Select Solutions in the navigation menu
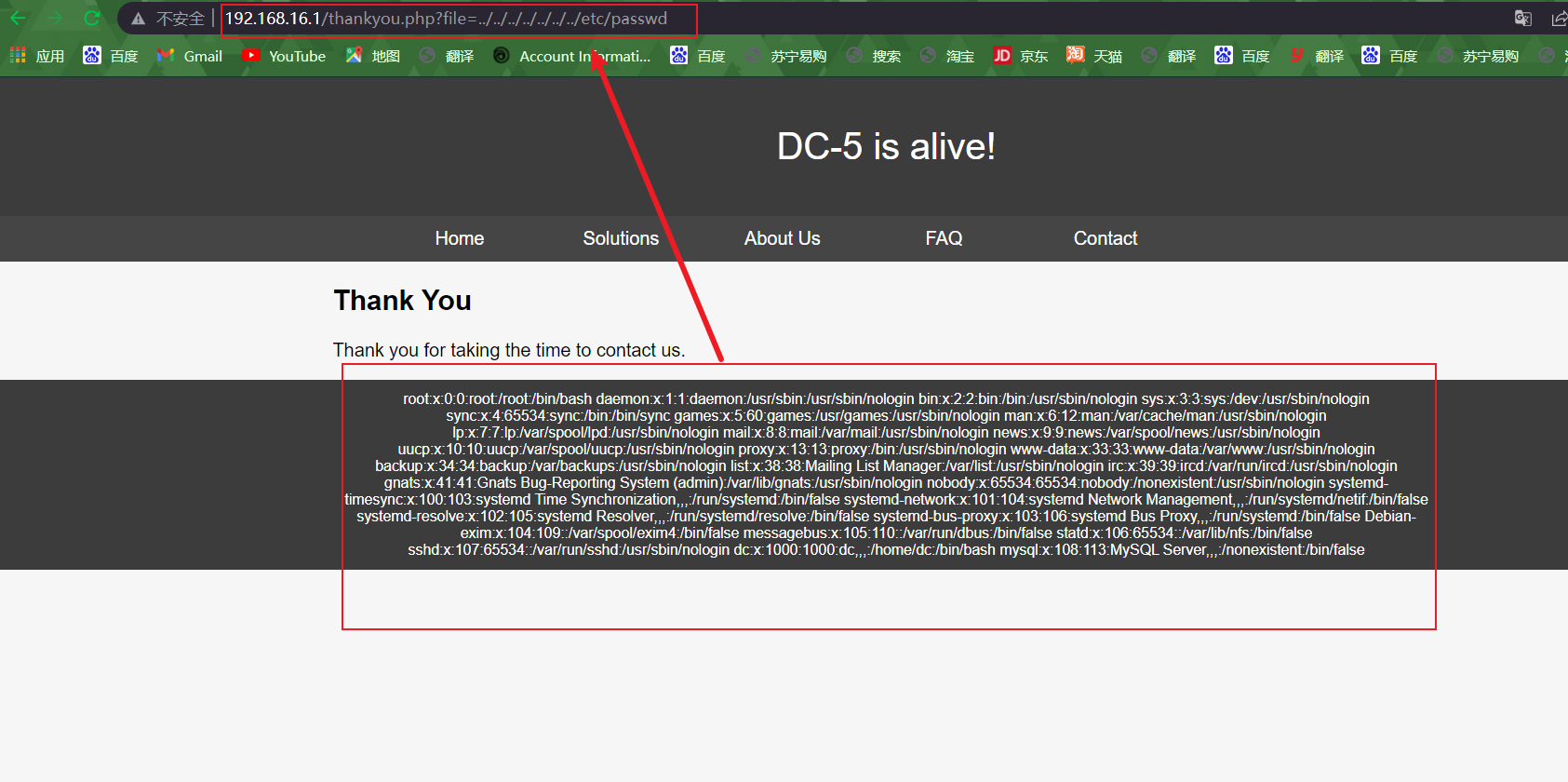1568x782 pixels. 621,238
